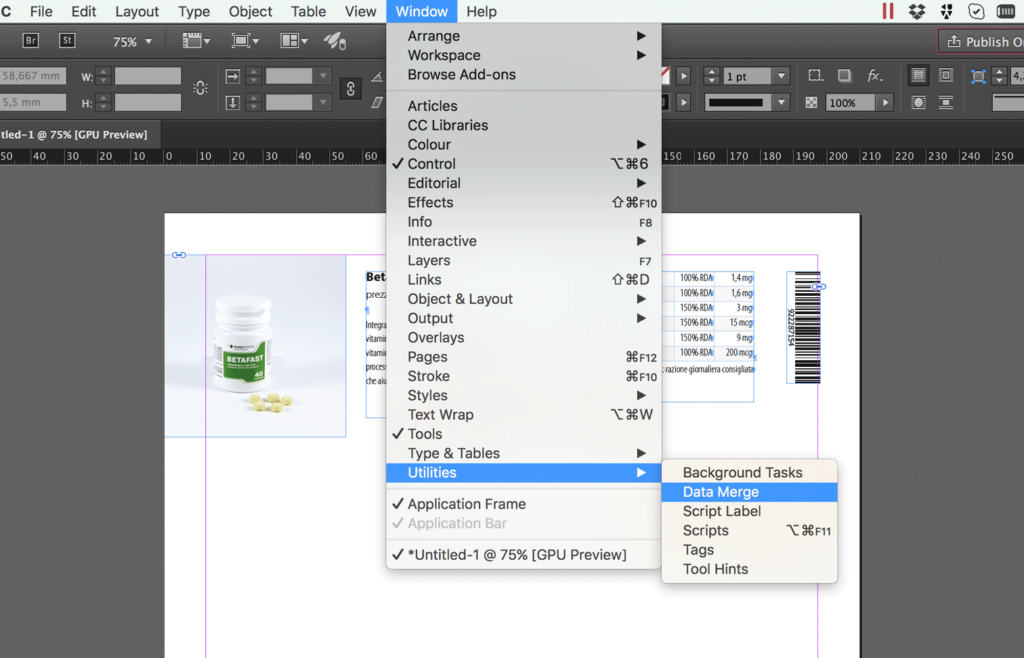Open the Arrange Documents dropdown
Image resolution: width=1024 pixels, height=658 pixels.
tap(293, 41)
